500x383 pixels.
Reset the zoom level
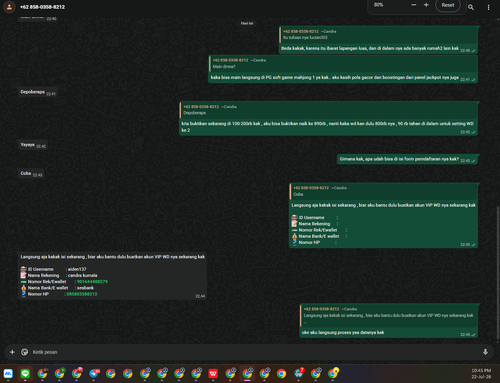[x=448, y=5]
